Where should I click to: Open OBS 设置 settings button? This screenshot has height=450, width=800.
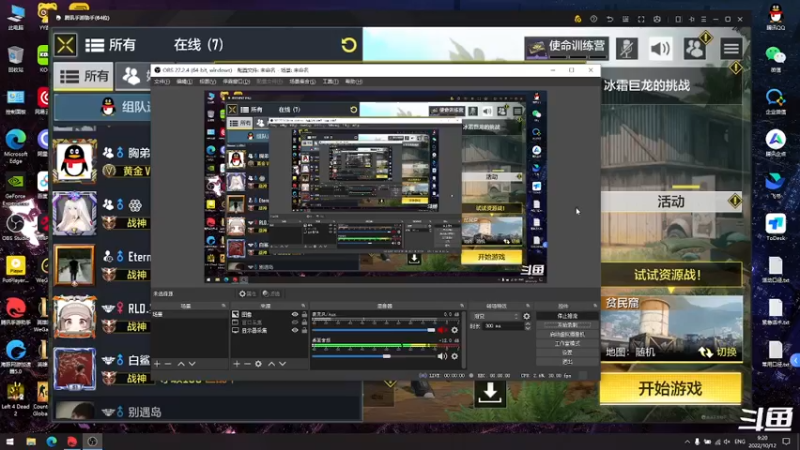tap(567, 353)
